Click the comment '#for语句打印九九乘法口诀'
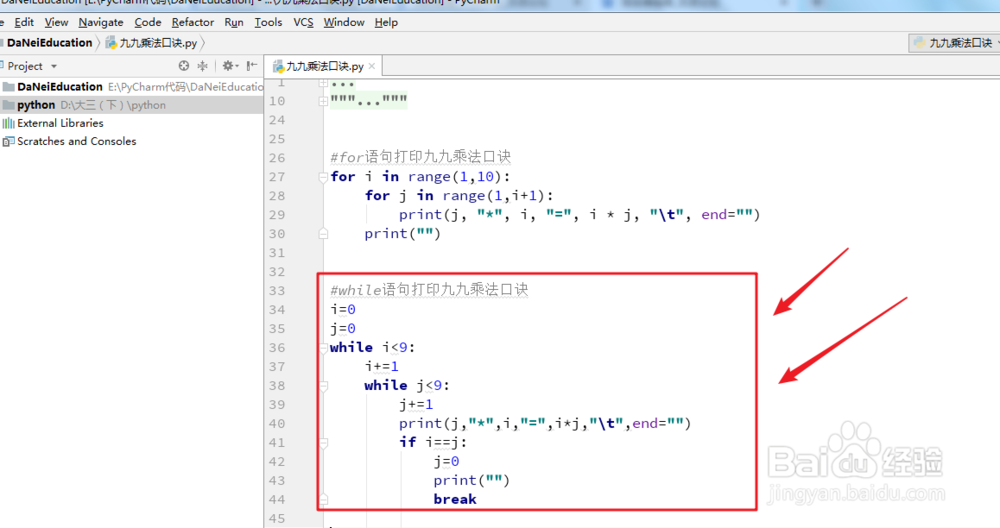This screenshot has height=528, width=1000. pyautogui.click(x=421, y=157)
